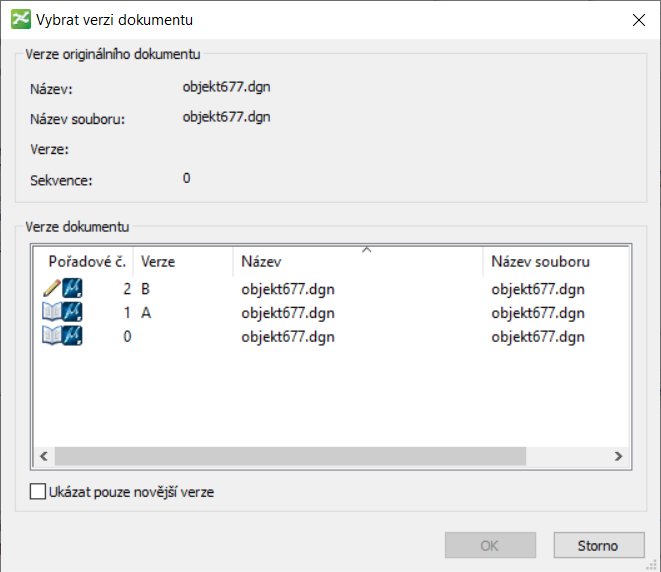The height and width of the screenshot is (572, 661).
Task: Enable 'Ukázat pouze novější verze' checkbox
Action: pyautogui.click(x=39, y=492)
